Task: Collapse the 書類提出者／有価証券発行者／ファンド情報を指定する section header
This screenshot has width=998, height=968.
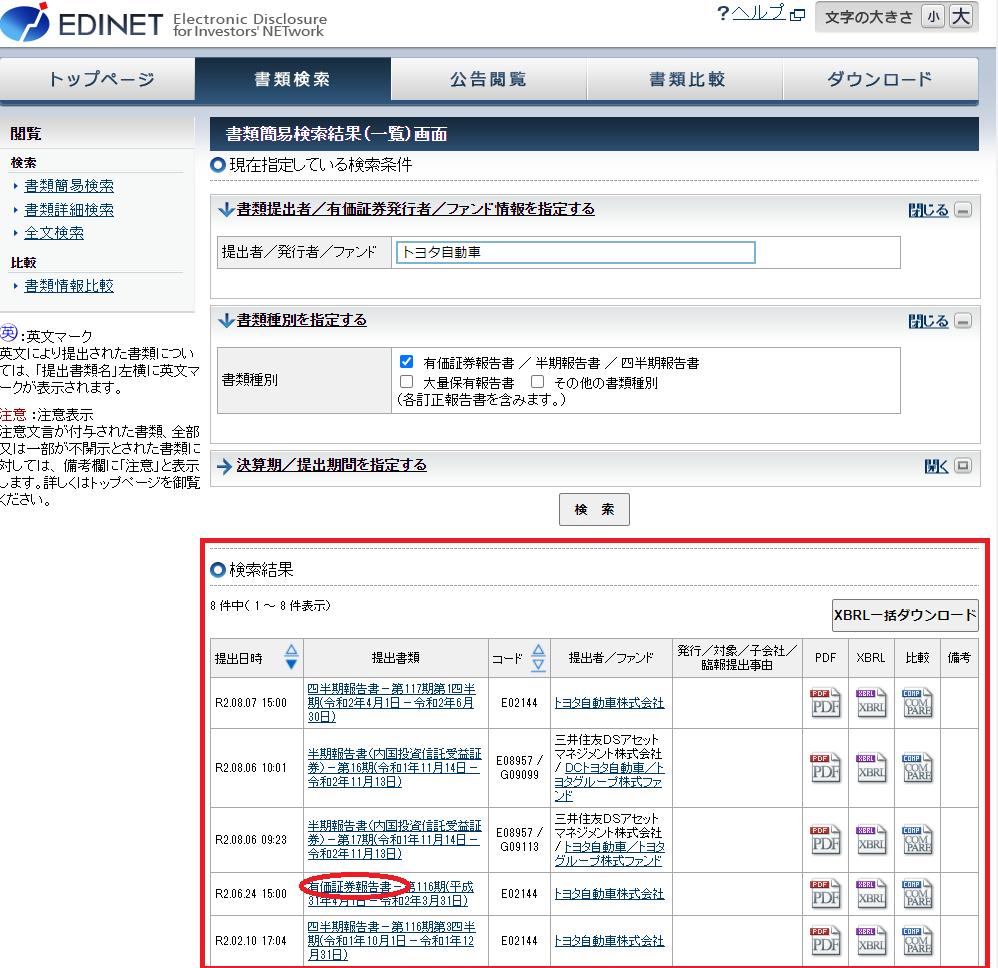Action: point(416,209)
